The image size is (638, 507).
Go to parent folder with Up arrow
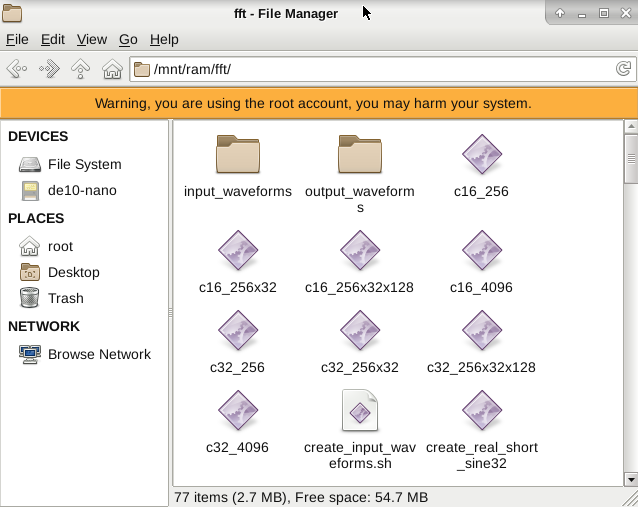(x=81, y=69)
